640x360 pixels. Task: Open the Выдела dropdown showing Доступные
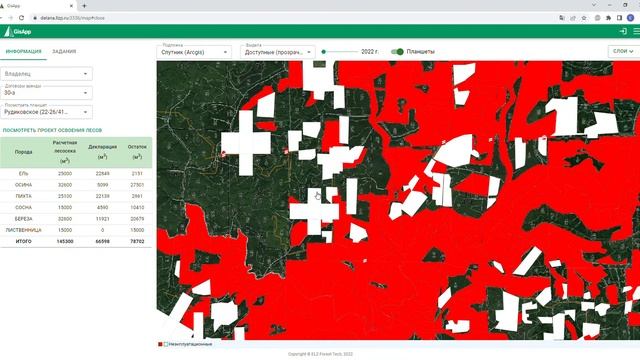[x=278, y=52]
